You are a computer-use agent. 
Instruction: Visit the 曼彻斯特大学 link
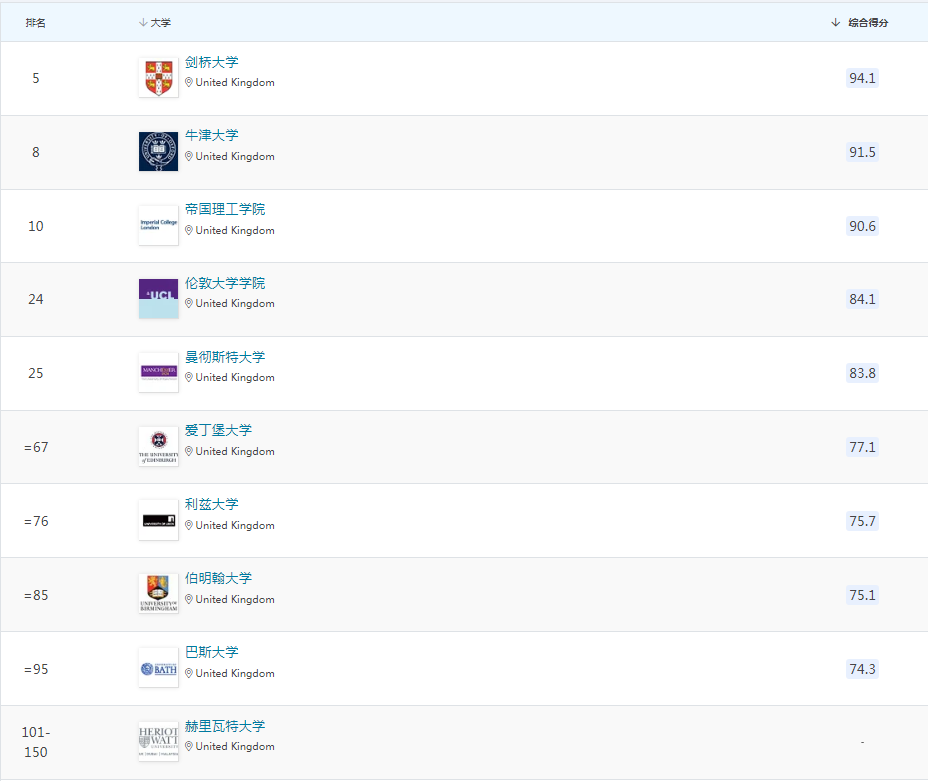pyautogui.click(x=225, y=358)
